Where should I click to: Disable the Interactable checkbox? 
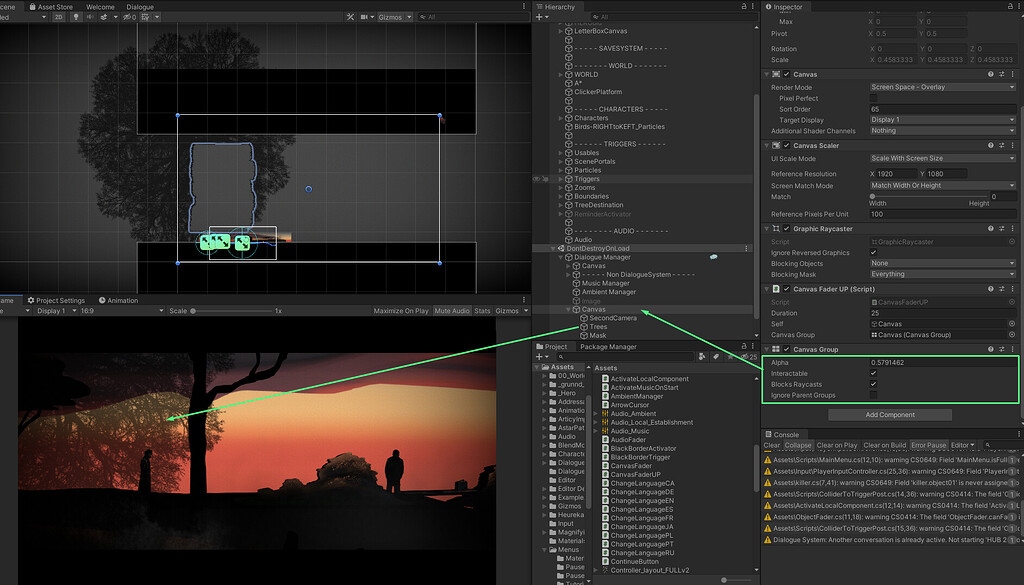click(x=872, y=373)
